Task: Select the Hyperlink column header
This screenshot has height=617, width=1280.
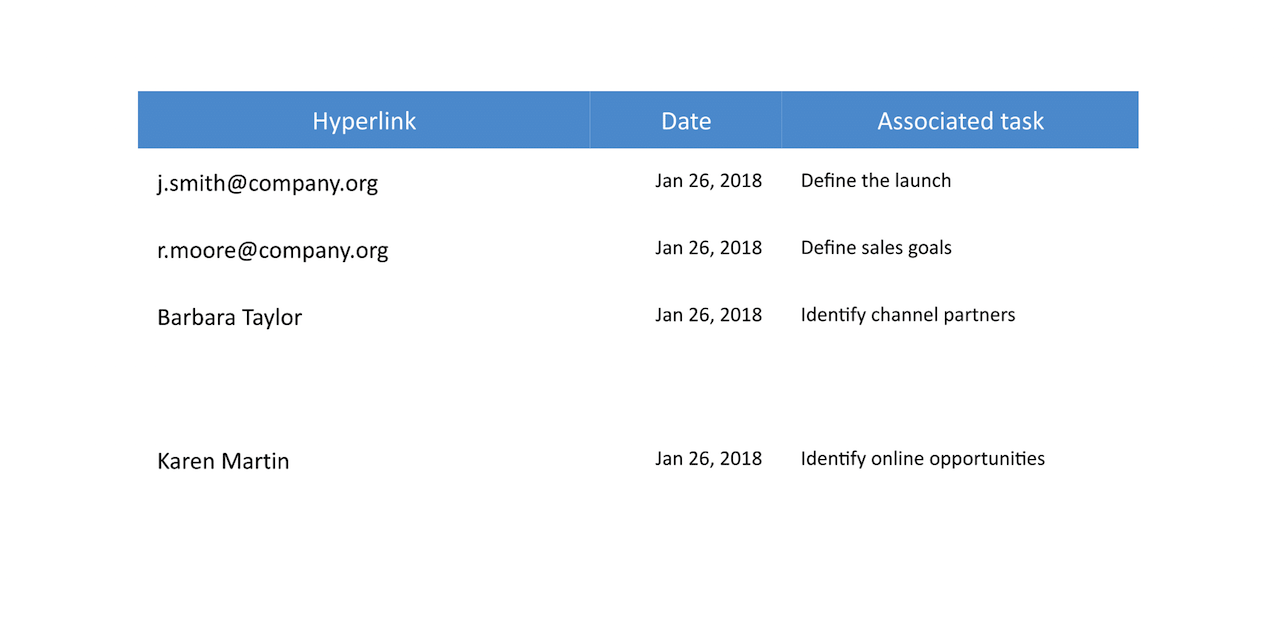Action: point(364,121)
